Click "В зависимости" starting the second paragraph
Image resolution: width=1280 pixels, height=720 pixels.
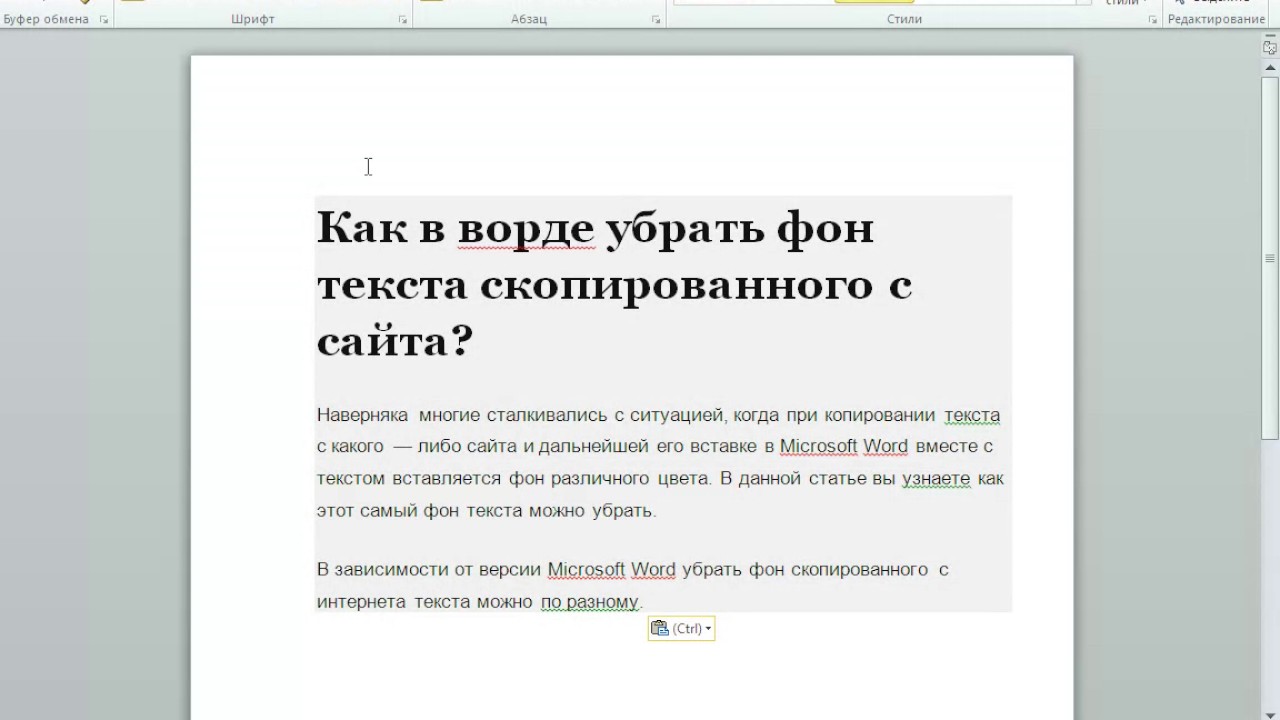383,570
